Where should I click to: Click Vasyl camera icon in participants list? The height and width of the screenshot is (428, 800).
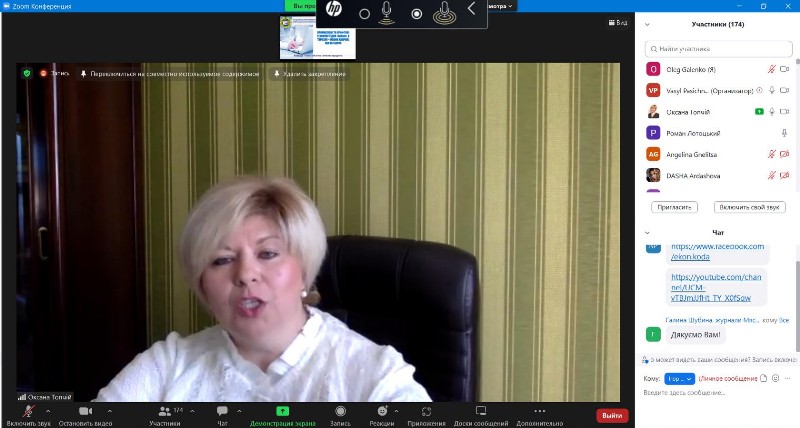click(785, 90)
